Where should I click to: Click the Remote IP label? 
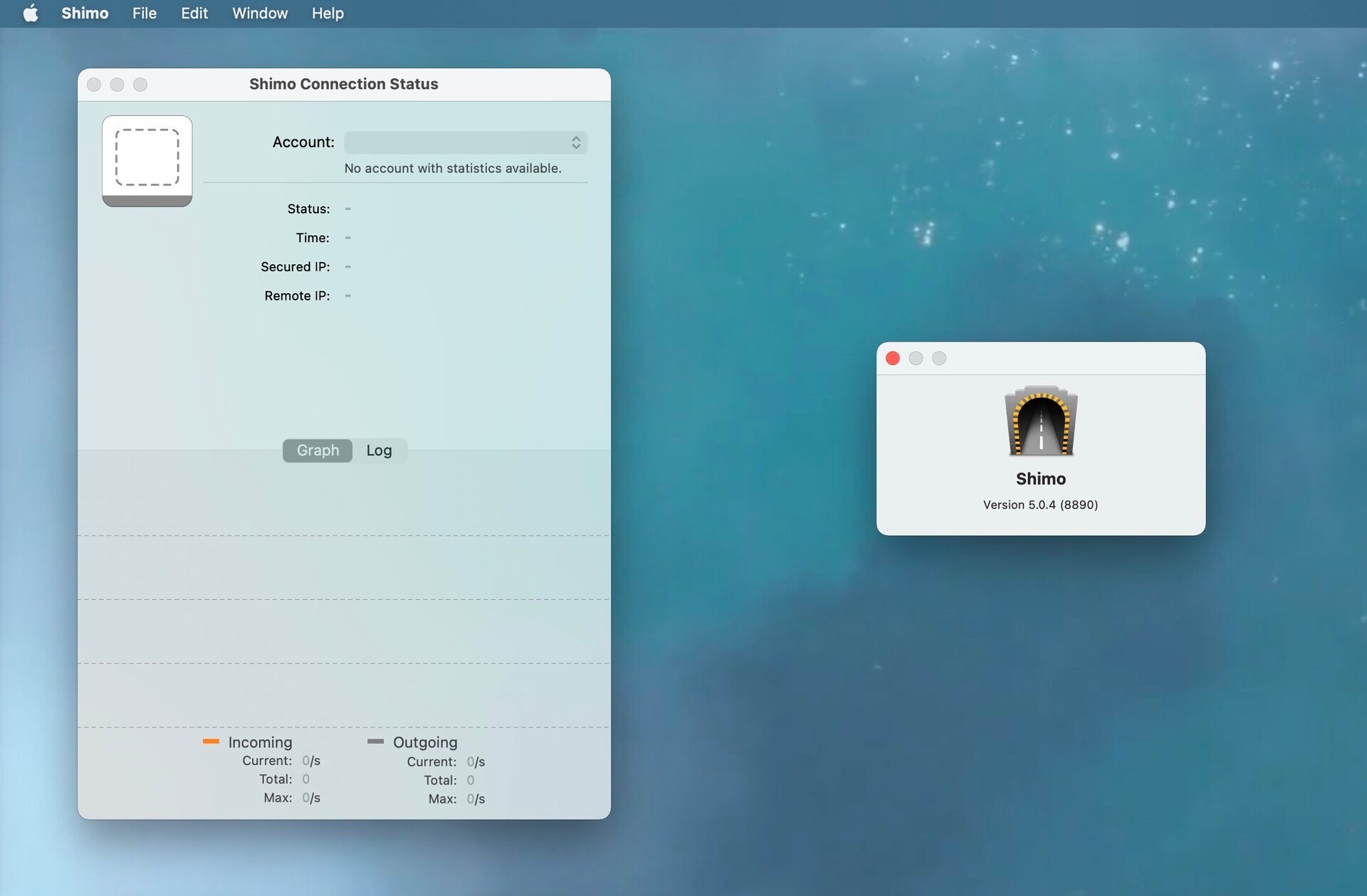click(296, 295)
